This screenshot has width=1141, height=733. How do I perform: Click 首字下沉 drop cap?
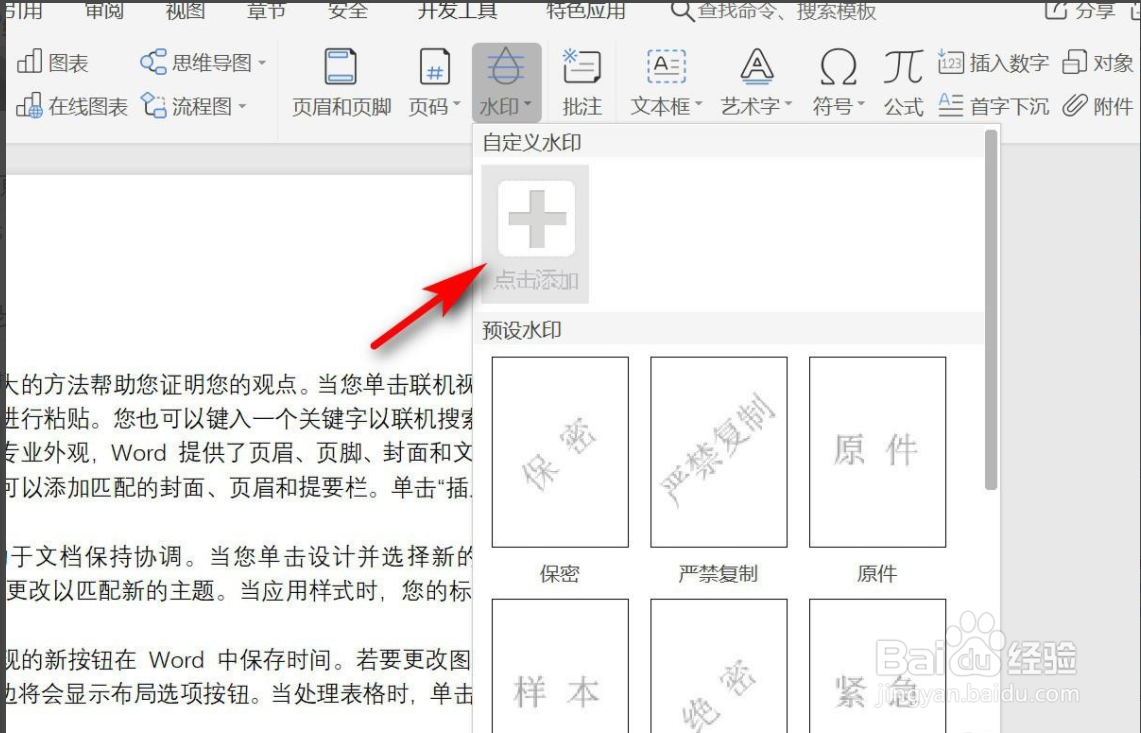pyautogui.click(x=993, y=106)
